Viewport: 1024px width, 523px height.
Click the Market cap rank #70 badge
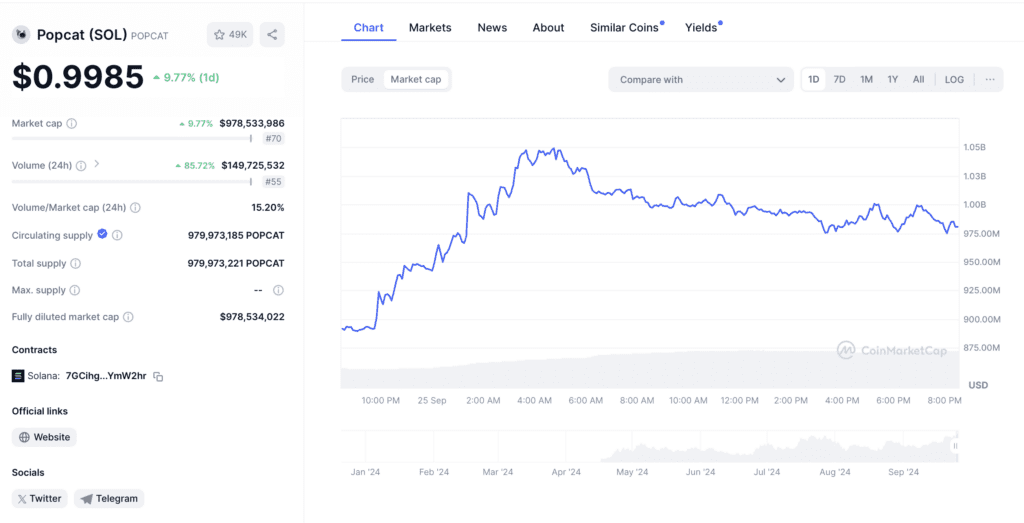tap(274, 139)
